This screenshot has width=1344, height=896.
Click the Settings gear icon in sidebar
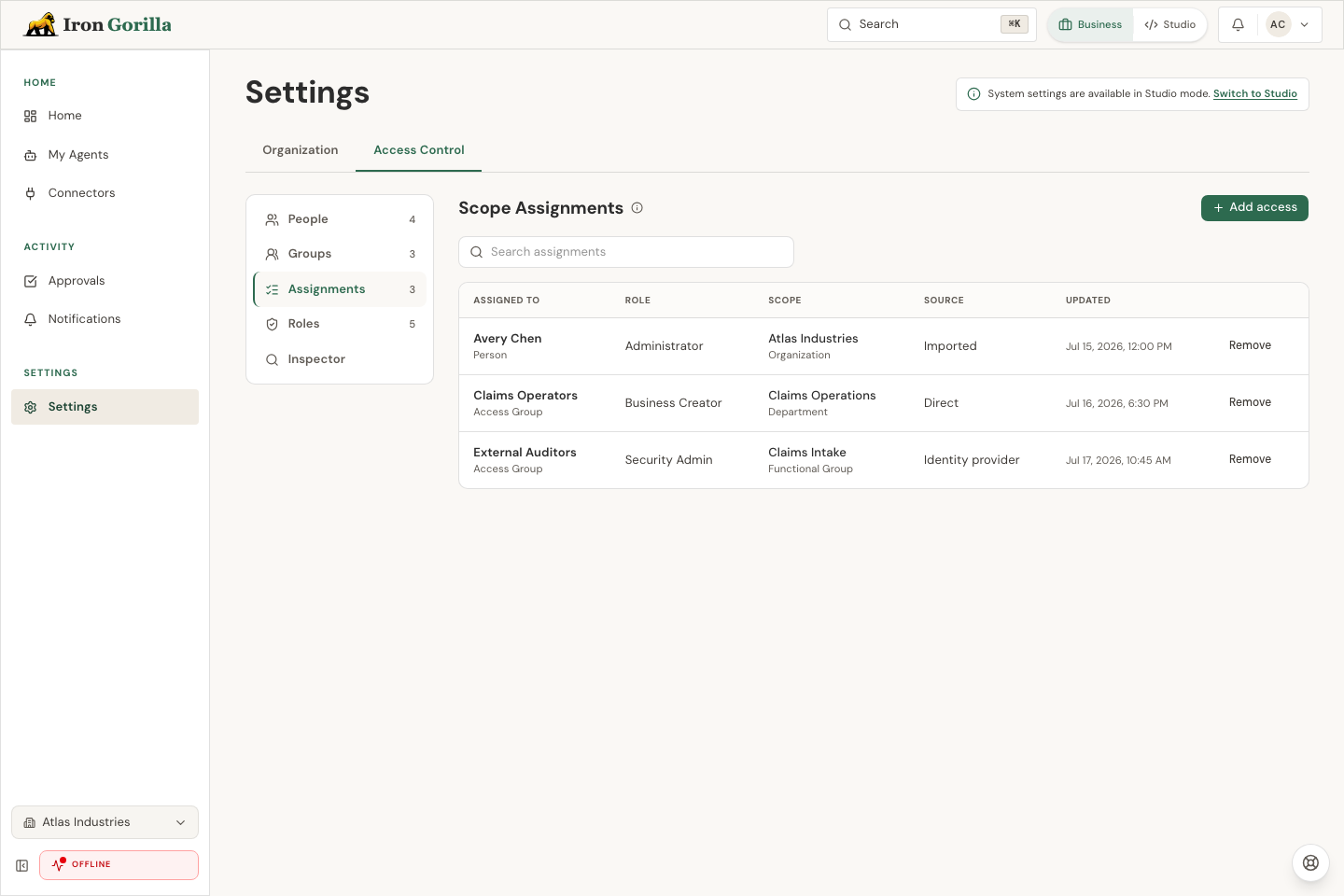click(30, 407)
